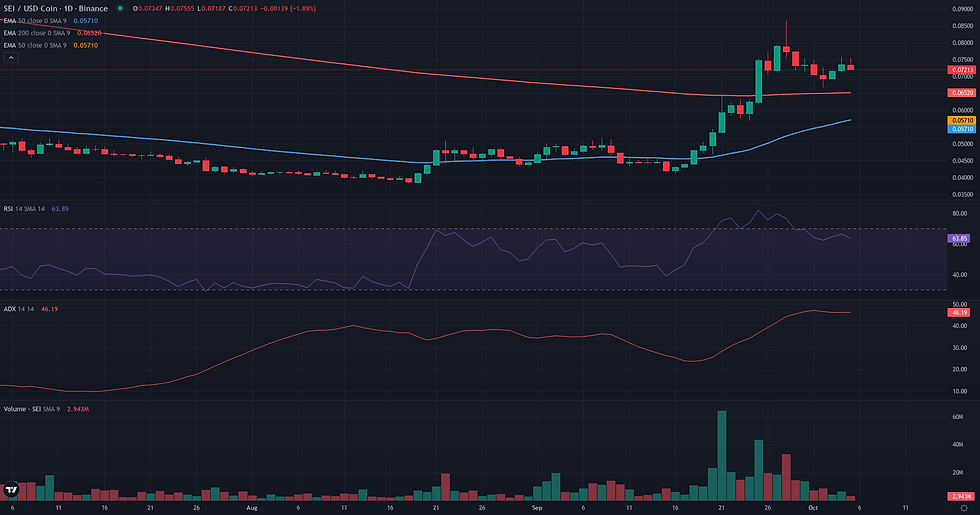
Task: Open chart settings gear icon
Action: tap(964, 508)
